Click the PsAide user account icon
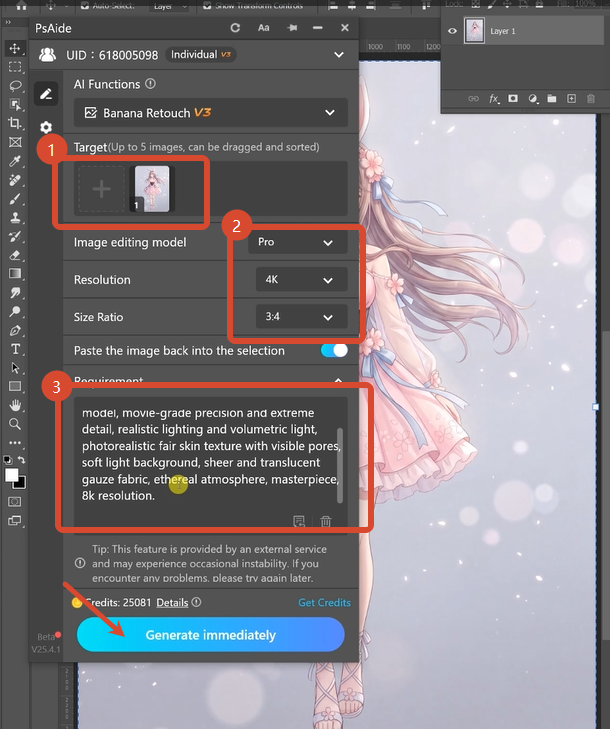Image resolution: width=610 pixels, height=729 pixels. 47,55
